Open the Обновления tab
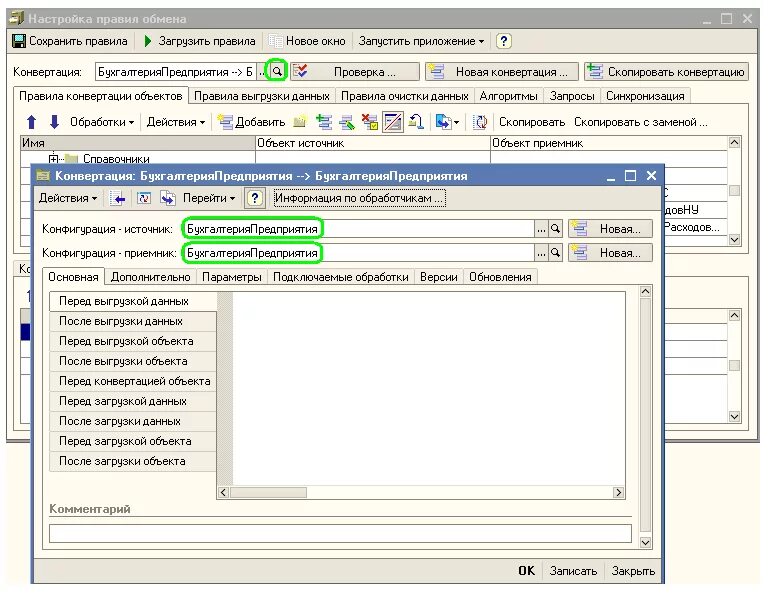This screenshot has height=597, width=771. [500, 277]
